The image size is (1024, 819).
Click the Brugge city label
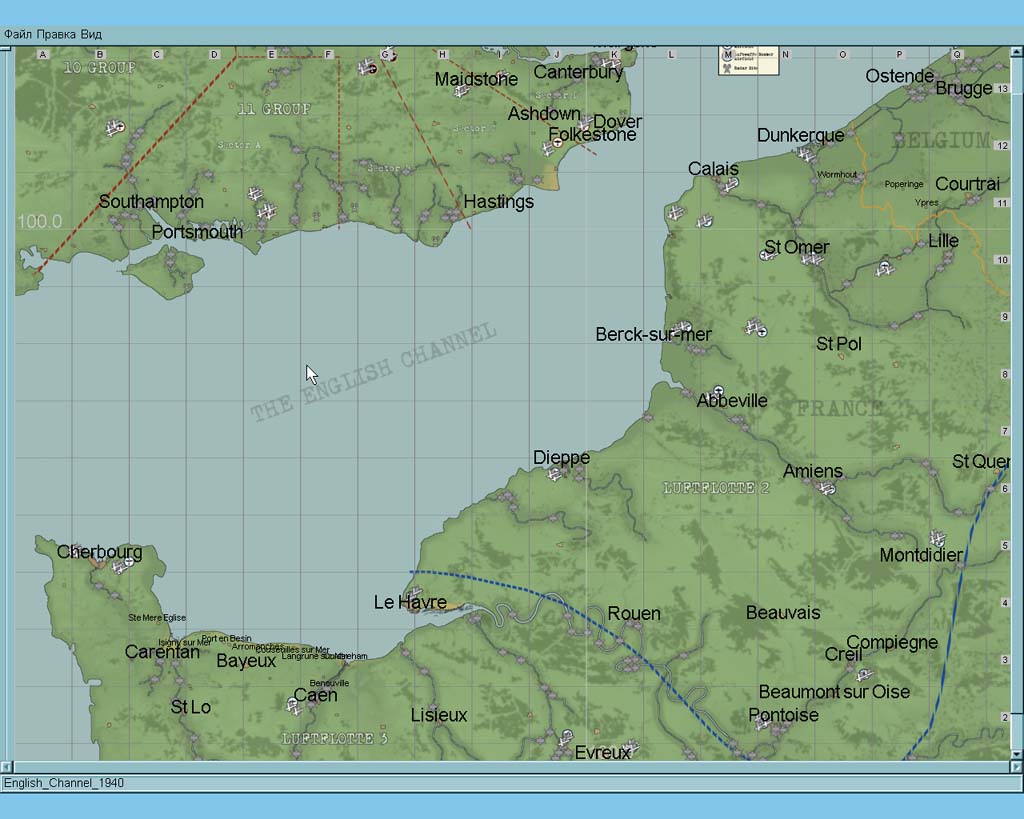964,88
